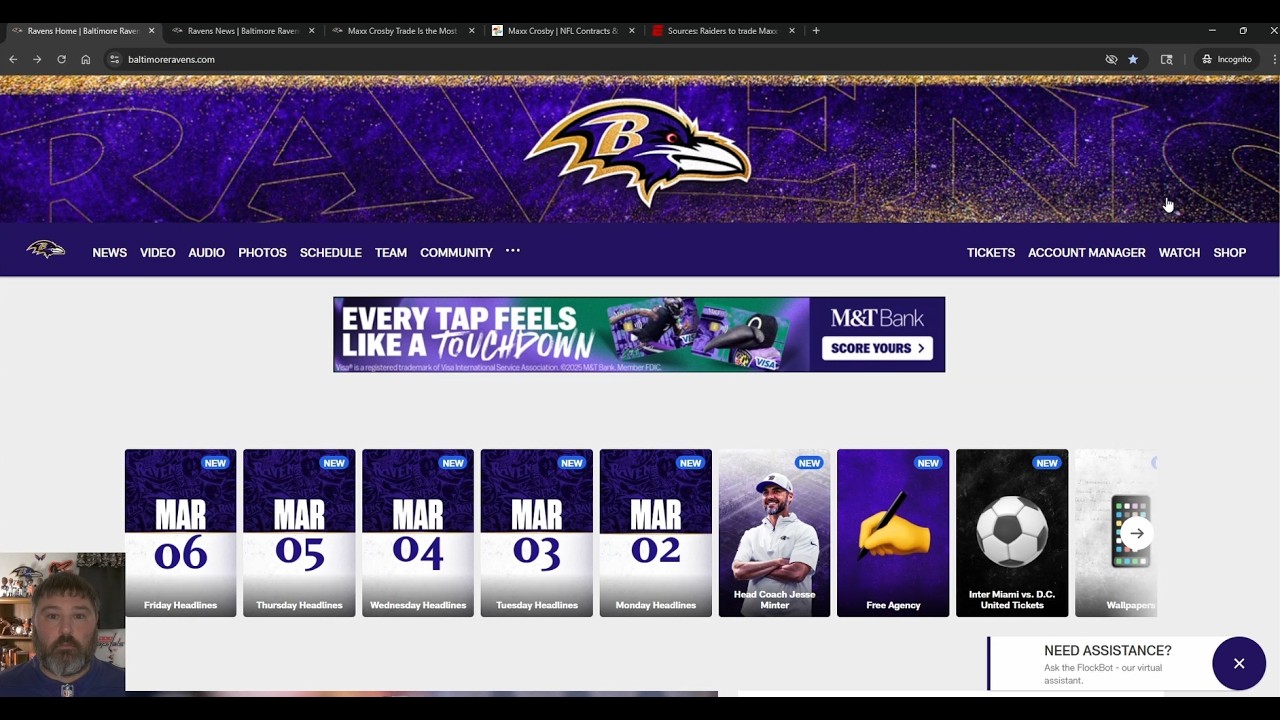Go back with browser back arrow
The width and height of the screenshot is (1280, 720).
(x=13, y=59)
